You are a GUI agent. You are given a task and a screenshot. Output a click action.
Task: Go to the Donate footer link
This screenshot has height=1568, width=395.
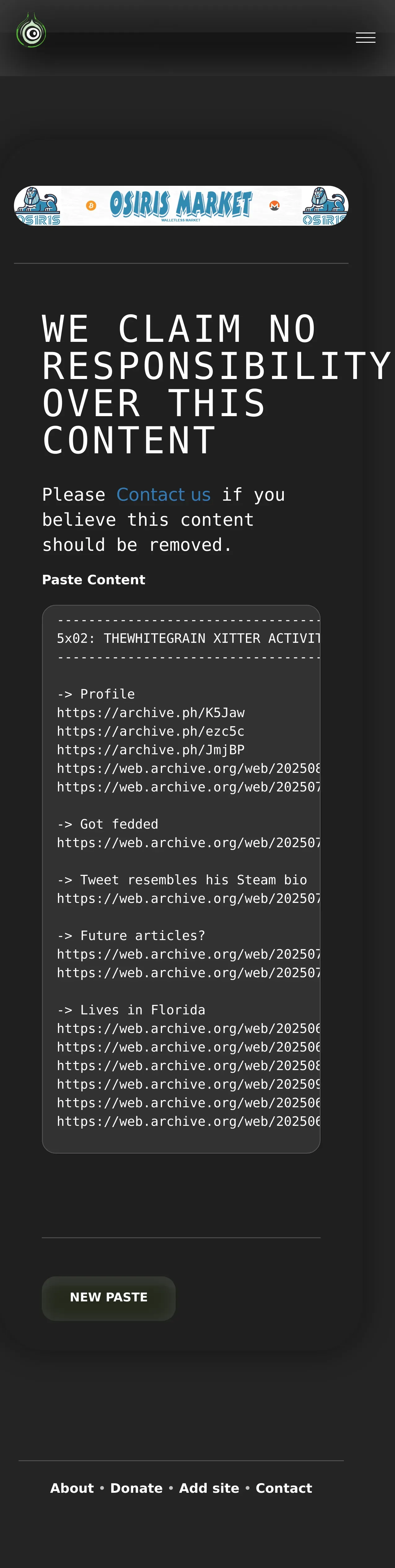[x=136, y=1488]
